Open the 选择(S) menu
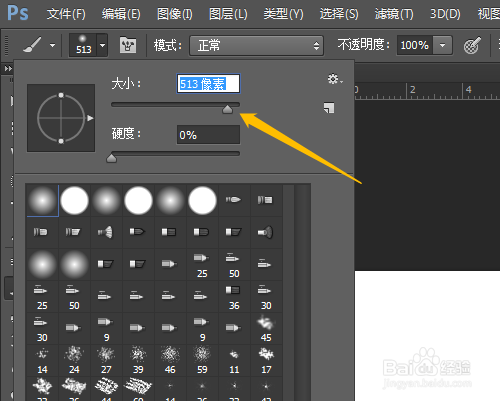 (339, 14)
